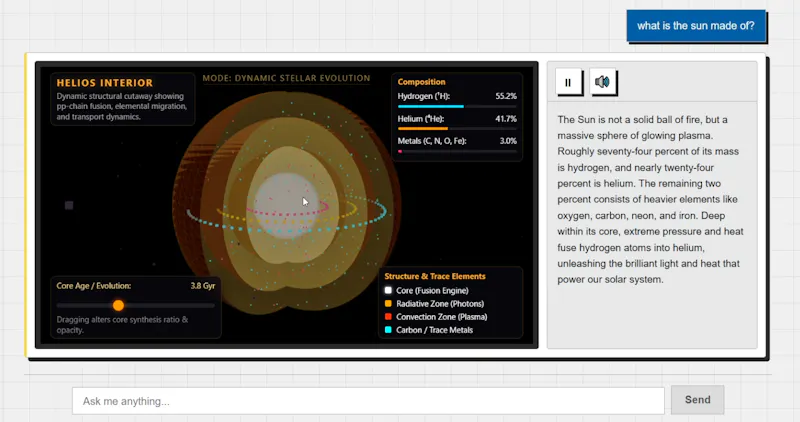800x422 pixels.
Task: Click the HELIOS INTERIOR title
Action: (105, 83)
